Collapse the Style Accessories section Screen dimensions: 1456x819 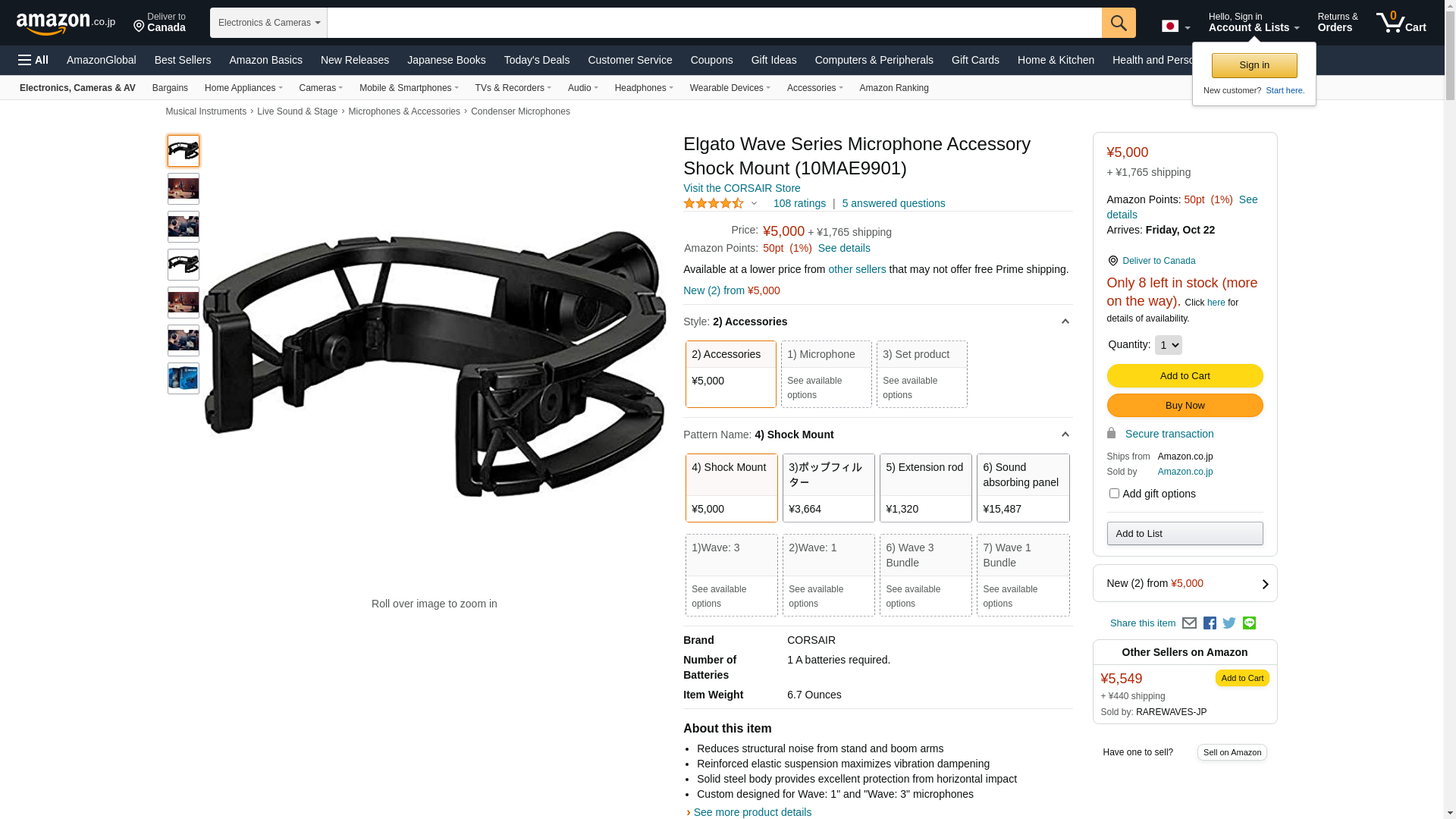click(1065, 322)
